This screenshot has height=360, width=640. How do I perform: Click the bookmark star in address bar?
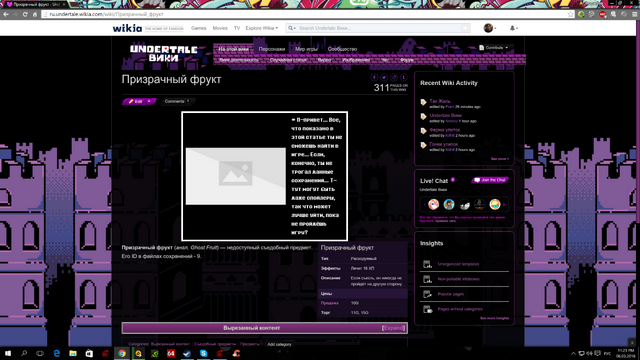[570, 14]
